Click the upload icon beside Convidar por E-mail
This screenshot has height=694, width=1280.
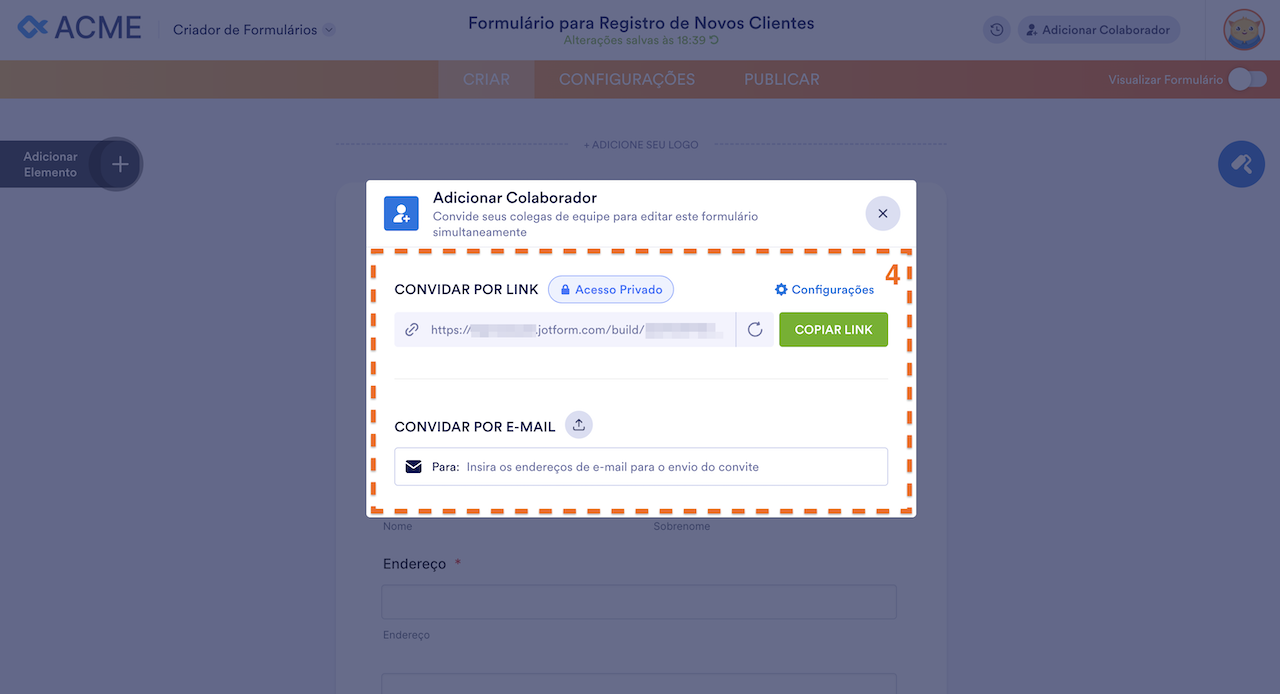[x=579, y=425]
